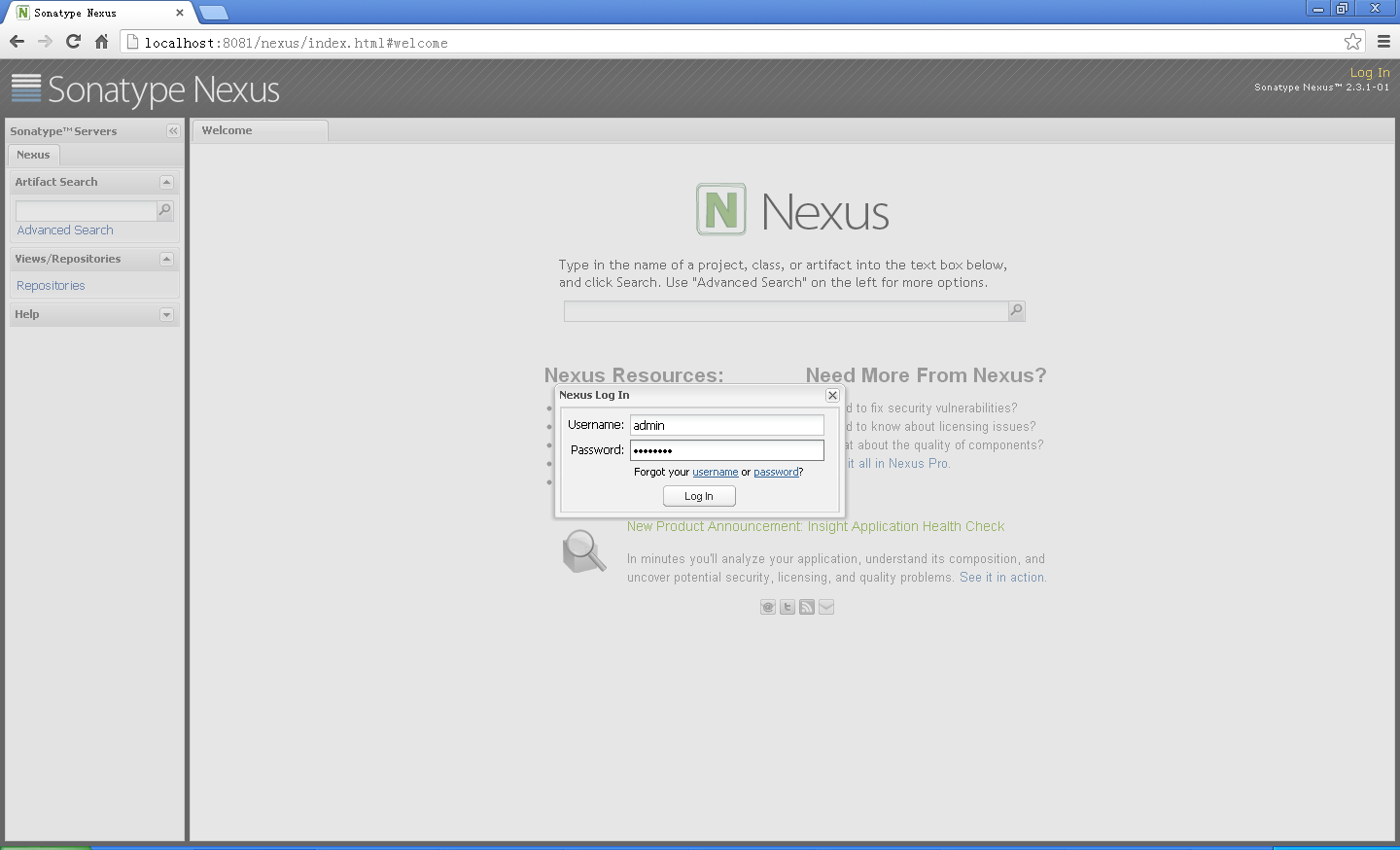Select the Nexus server tab
Image resolution: width=1400 pixels, height=850 pixels.
coord(33,155)
